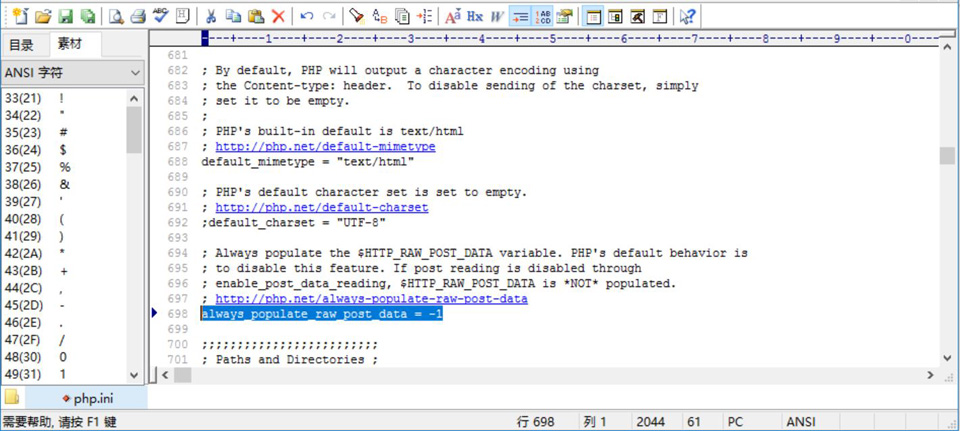Select the 49(31) 1 entry
This screenshot has width=960, height=431.
(64, 374)
